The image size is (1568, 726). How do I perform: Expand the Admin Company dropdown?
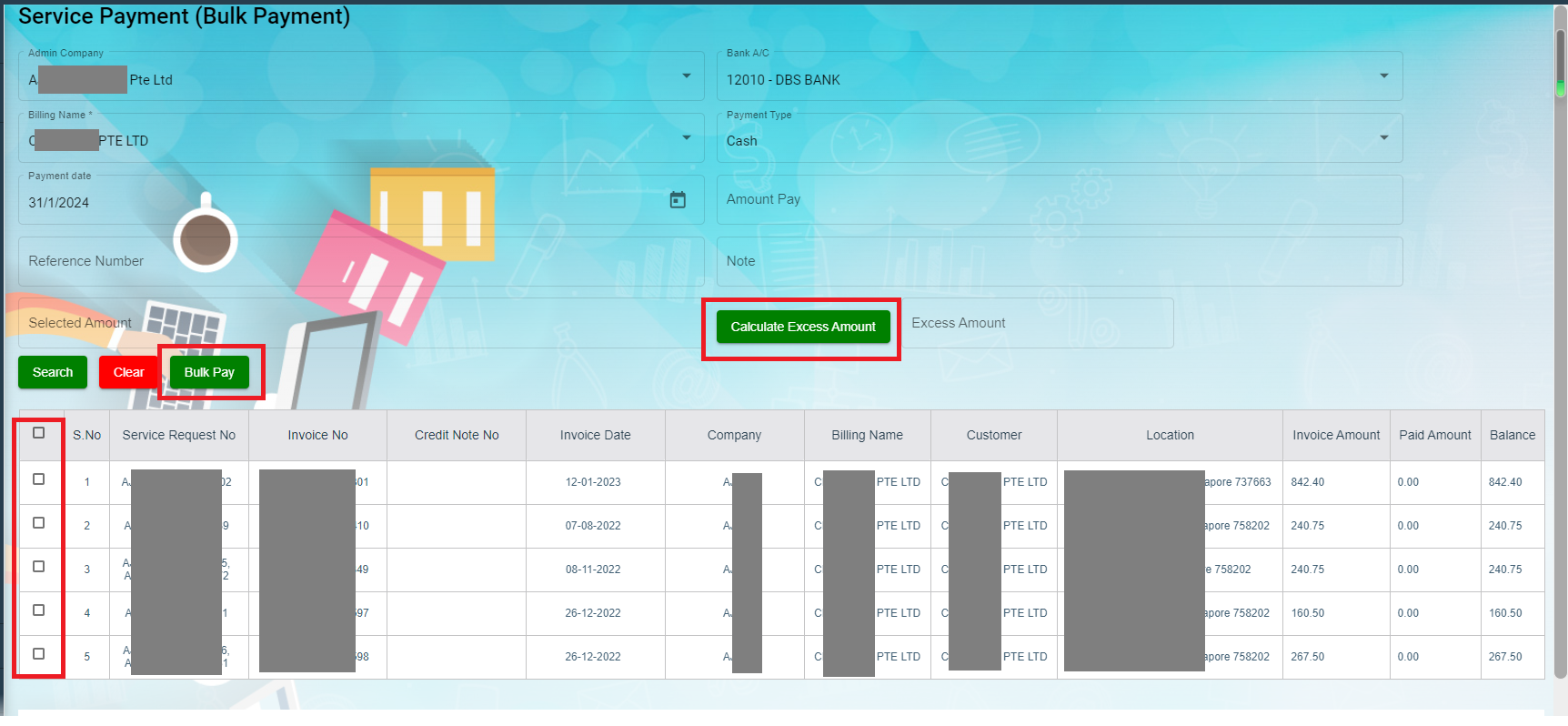point(687,76)
